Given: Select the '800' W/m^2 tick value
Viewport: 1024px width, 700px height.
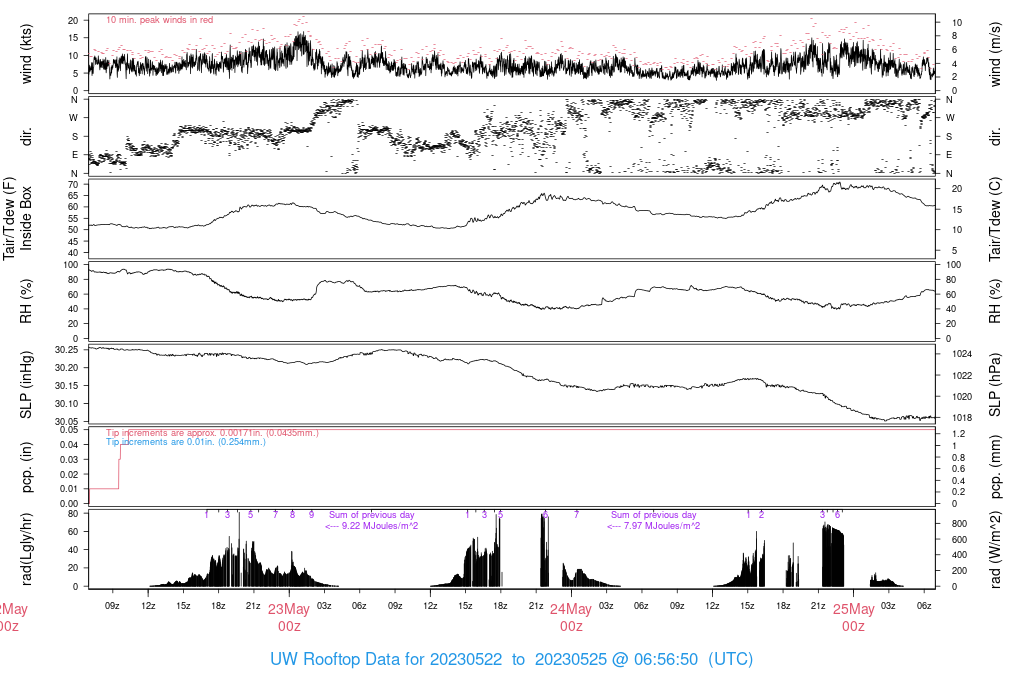Looking at the screenshot, I should 959,524.
